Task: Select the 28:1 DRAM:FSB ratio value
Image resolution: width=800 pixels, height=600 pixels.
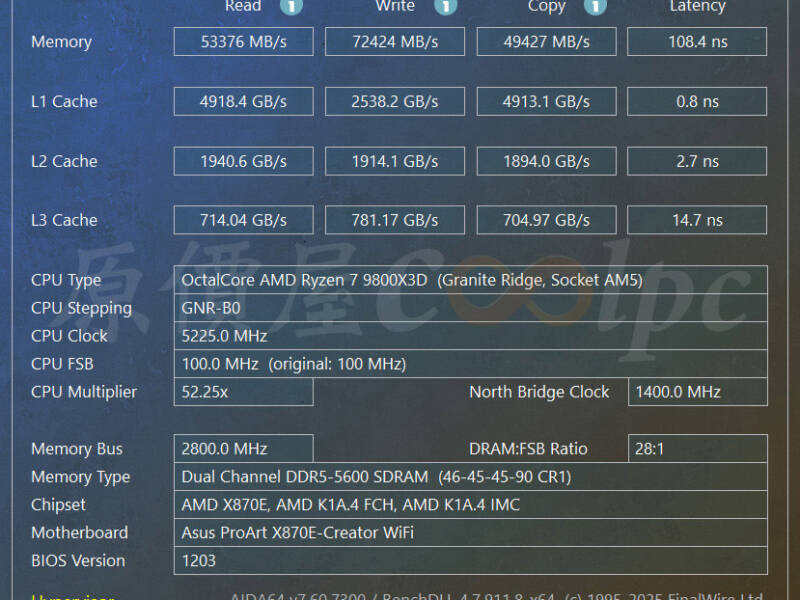Action: 697,448
